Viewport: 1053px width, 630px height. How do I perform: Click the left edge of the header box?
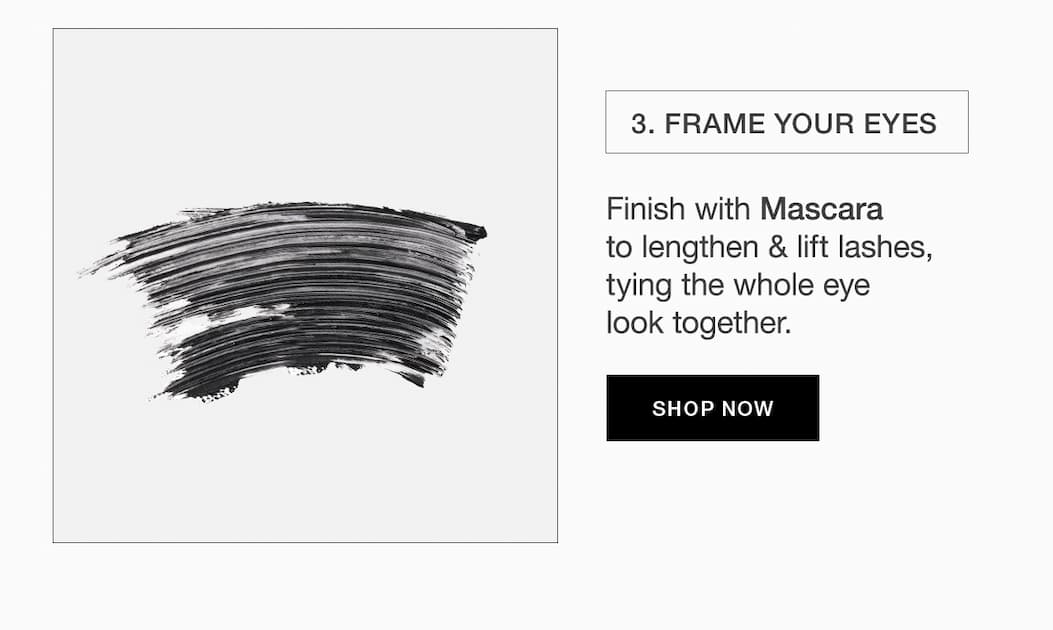[606, 122]
